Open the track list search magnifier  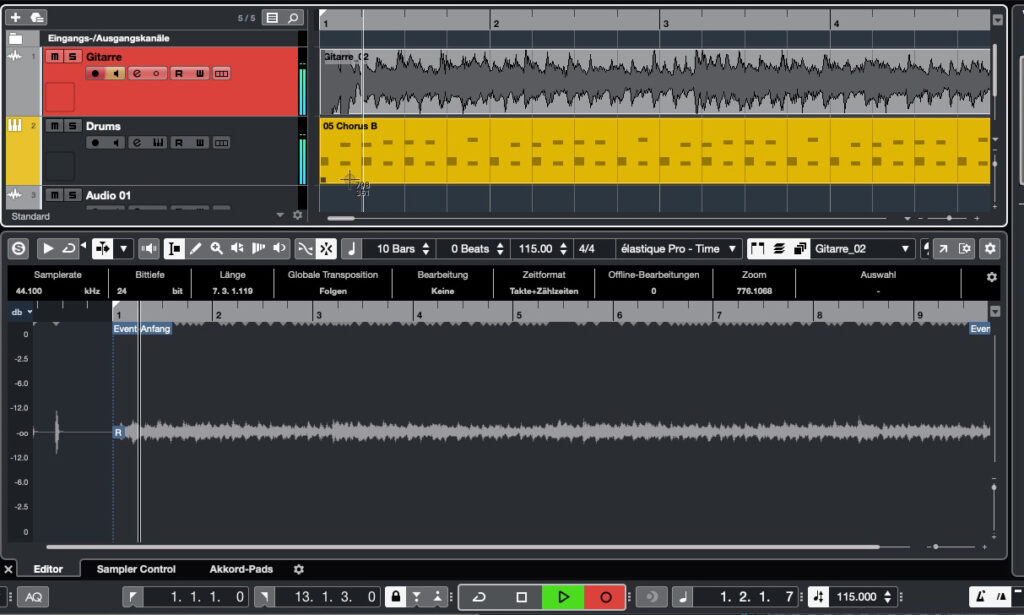tap(294, 18)
